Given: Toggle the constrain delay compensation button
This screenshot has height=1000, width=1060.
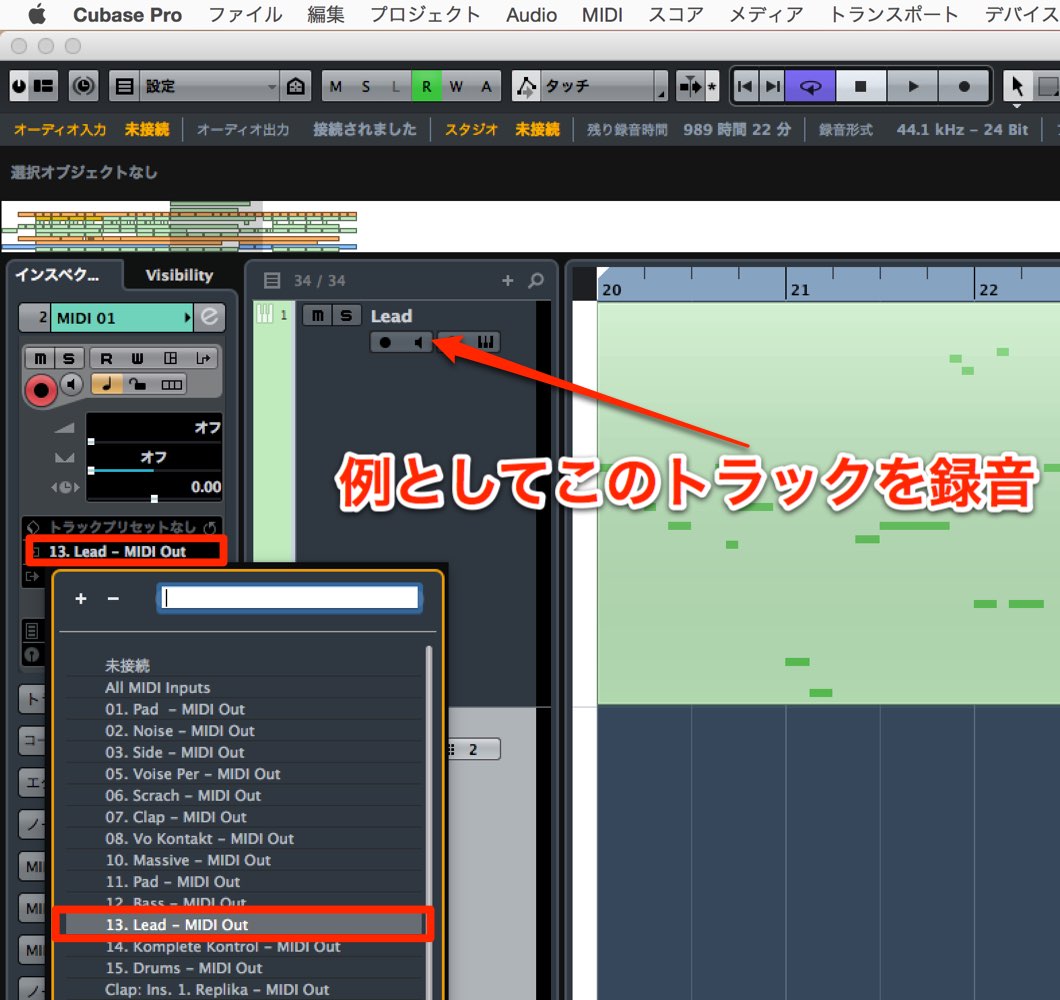Looking at the screenshot, I should [x=84, y=86].
